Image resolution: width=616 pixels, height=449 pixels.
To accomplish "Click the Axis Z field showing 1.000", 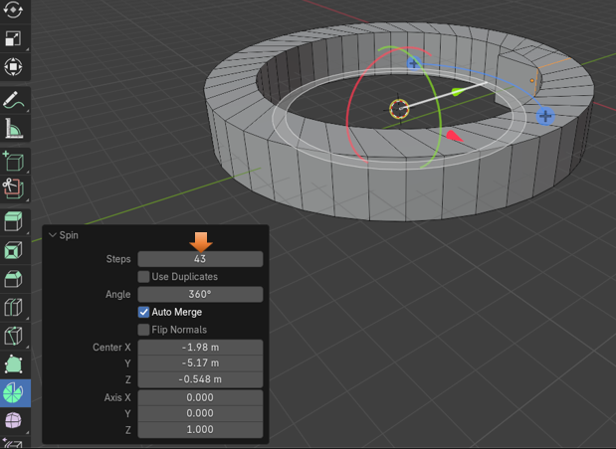I will [200, 430].
